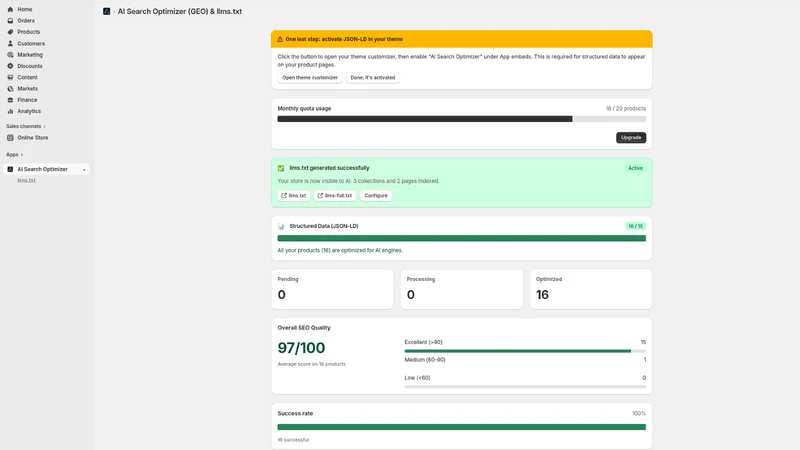Click the Processing count card
This screenshot has width=800, height=450.
coord(462,289)
